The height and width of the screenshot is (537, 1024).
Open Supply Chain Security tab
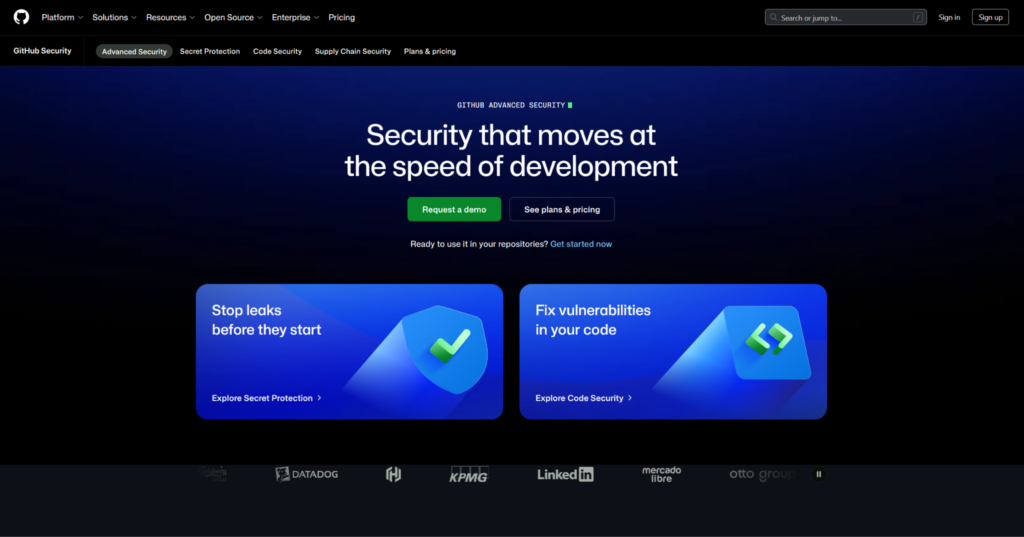click(353, 52)
